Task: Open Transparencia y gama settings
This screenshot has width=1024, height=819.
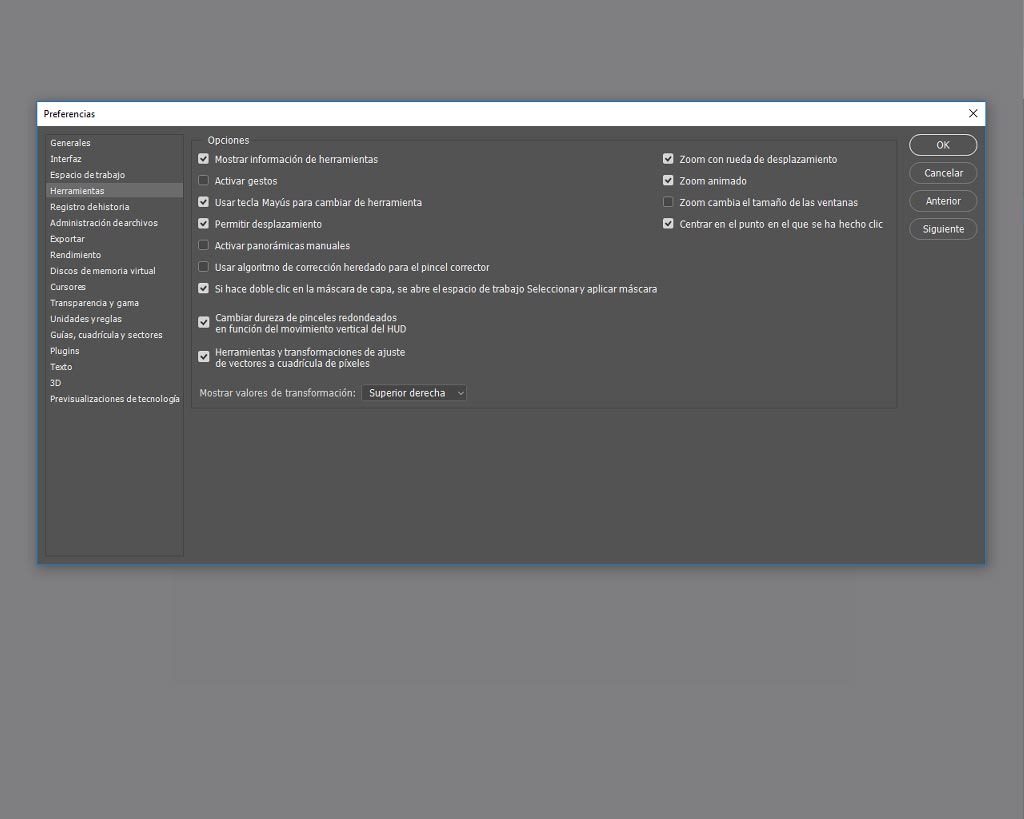Action: pyautogui.click(x=114, y=303)
